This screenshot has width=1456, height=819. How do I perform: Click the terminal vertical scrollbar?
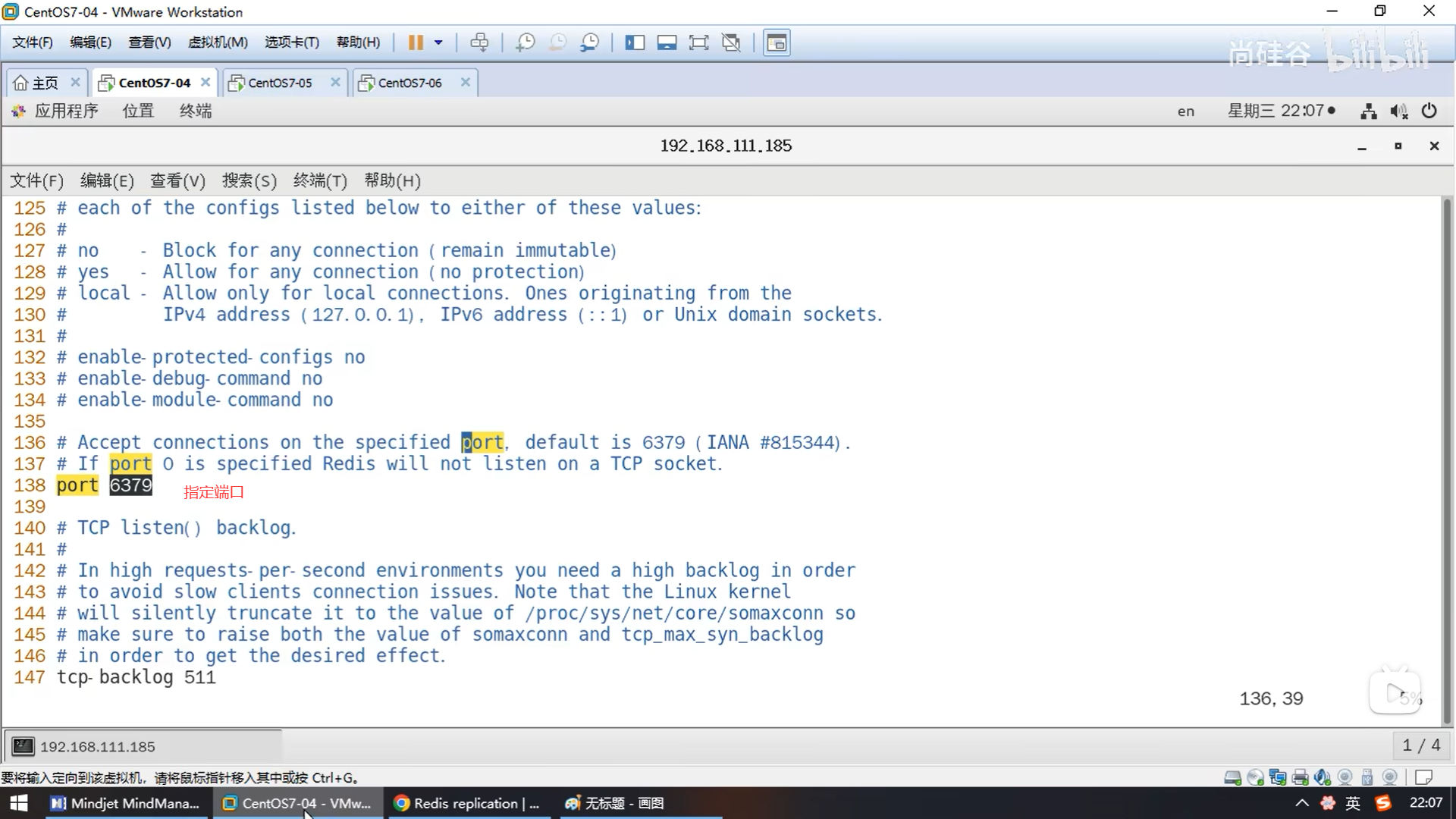tap(1446, 455)
